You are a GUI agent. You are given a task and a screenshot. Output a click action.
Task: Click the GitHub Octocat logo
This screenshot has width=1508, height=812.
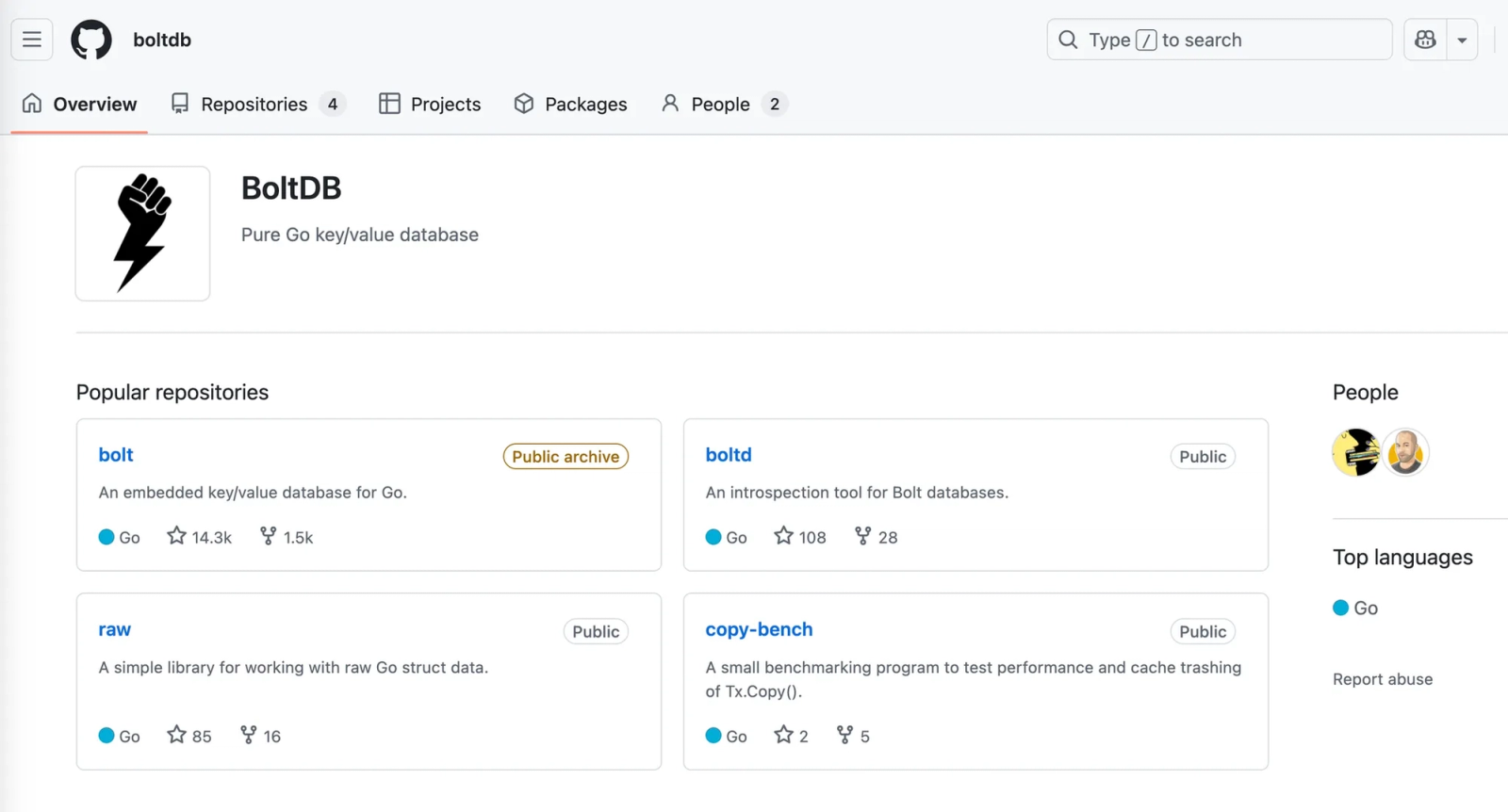(91, 40)
